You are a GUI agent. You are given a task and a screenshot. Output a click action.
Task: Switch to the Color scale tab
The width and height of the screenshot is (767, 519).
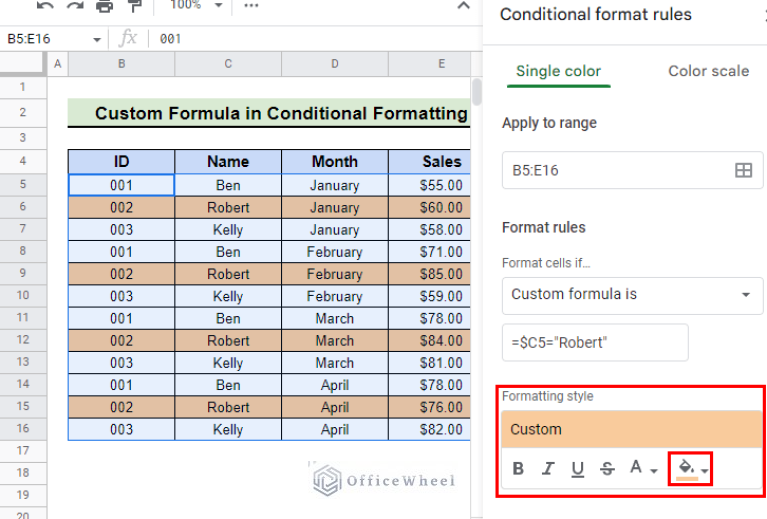click(708, 71)
